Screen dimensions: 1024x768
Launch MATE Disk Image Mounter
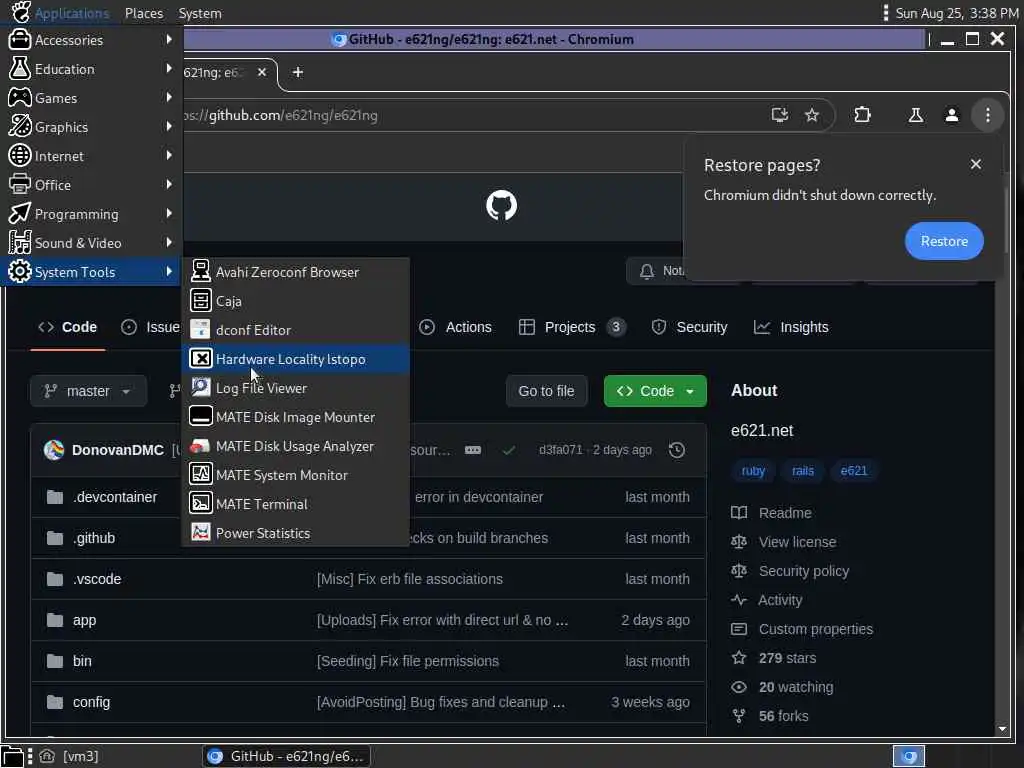pos(295,417)
